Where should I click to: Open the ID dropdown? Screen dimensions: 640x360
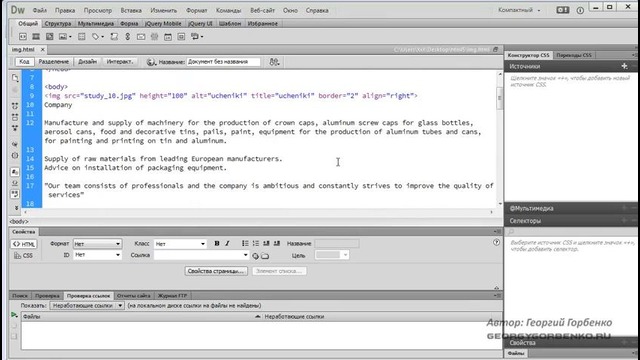coord(97,255)
